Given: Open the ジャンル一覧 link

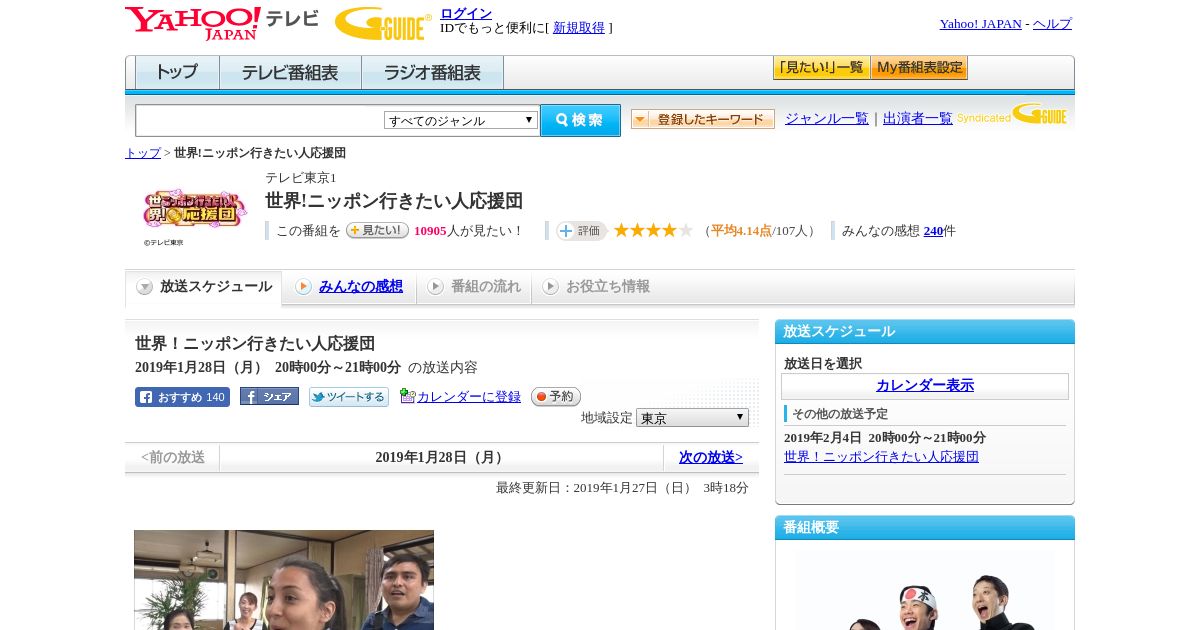Looking at the screenshot, I should tap(827, 118).
